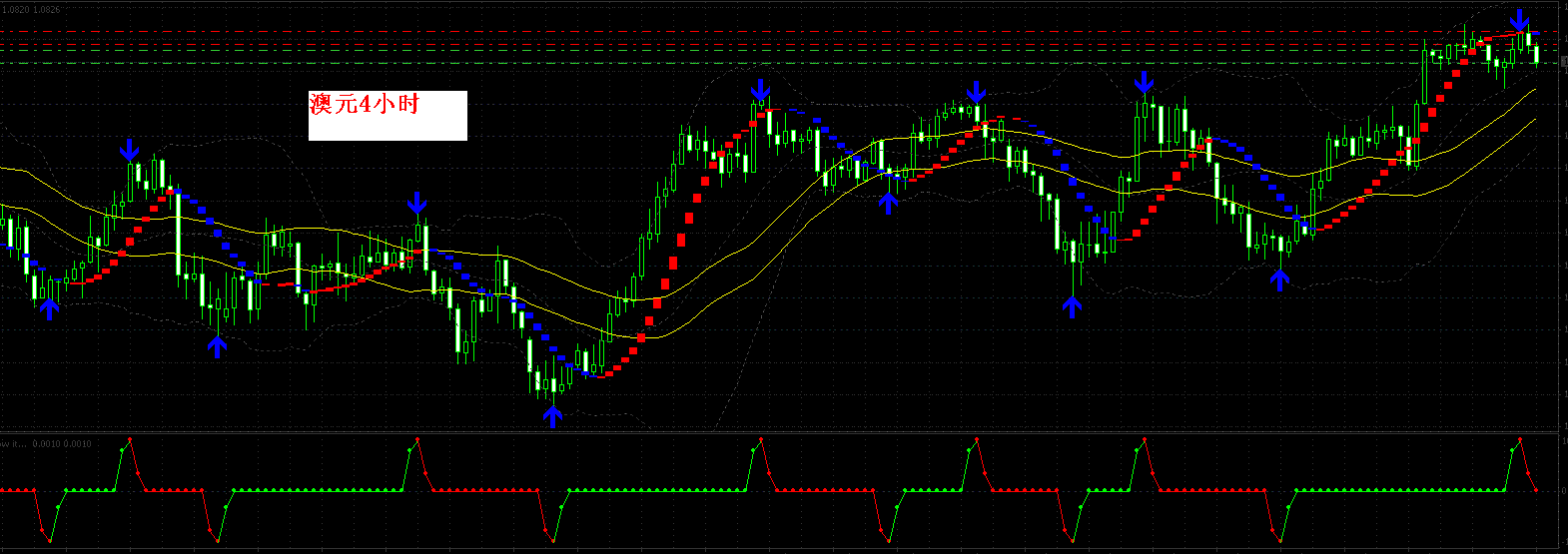
Task: Click the gray current price tag on axis
Action: coord(1563,63)
